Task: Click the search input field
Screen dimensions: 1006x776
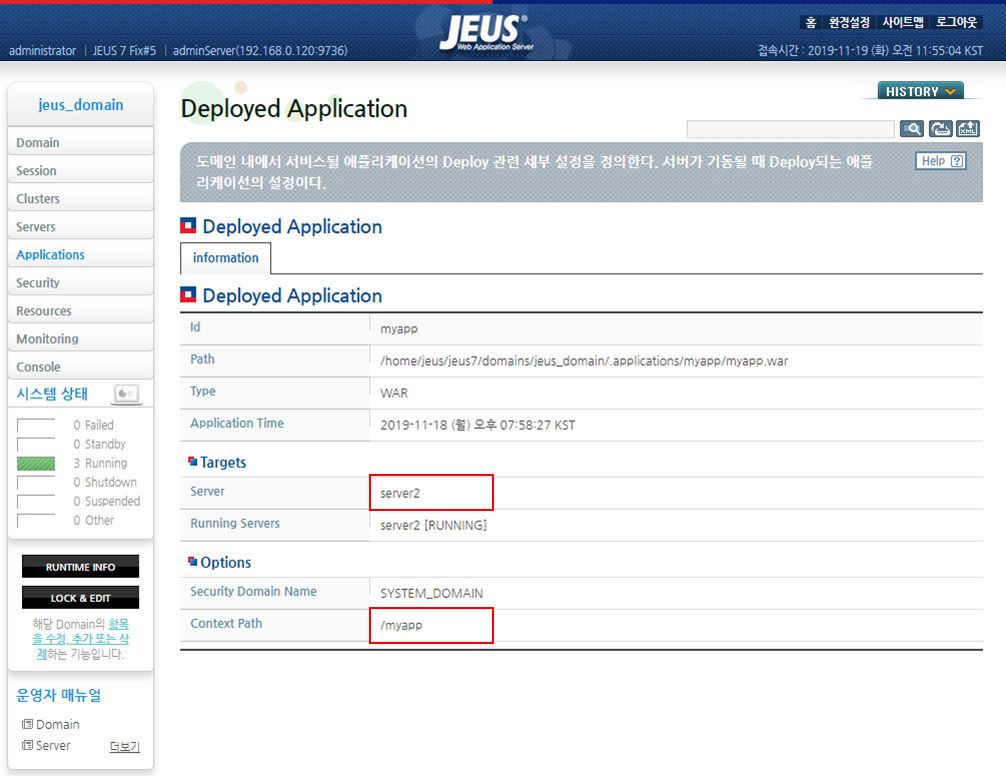Action: click(x=790, y=129)
